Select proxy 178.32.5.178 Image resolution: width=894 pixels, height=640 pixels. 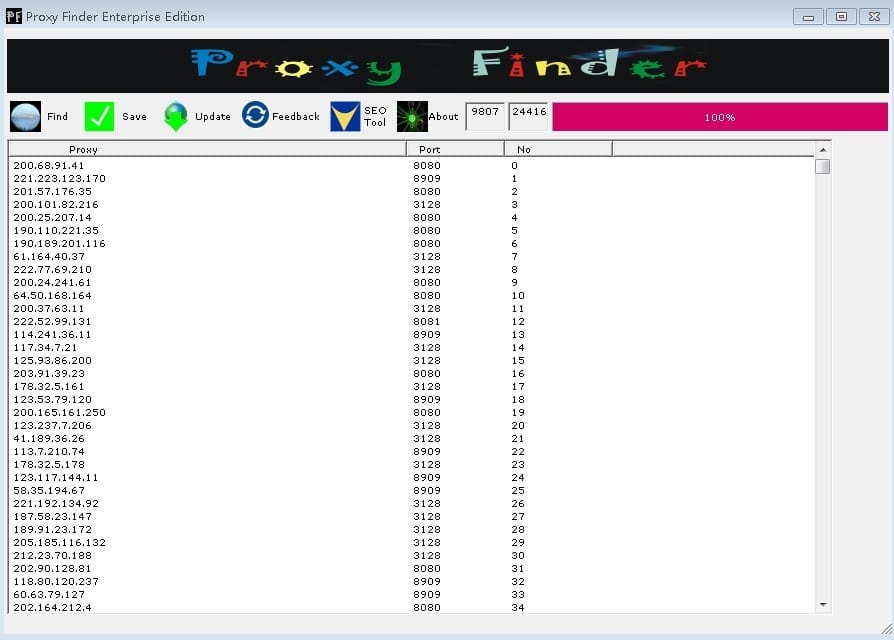click(x=49, y=464)
